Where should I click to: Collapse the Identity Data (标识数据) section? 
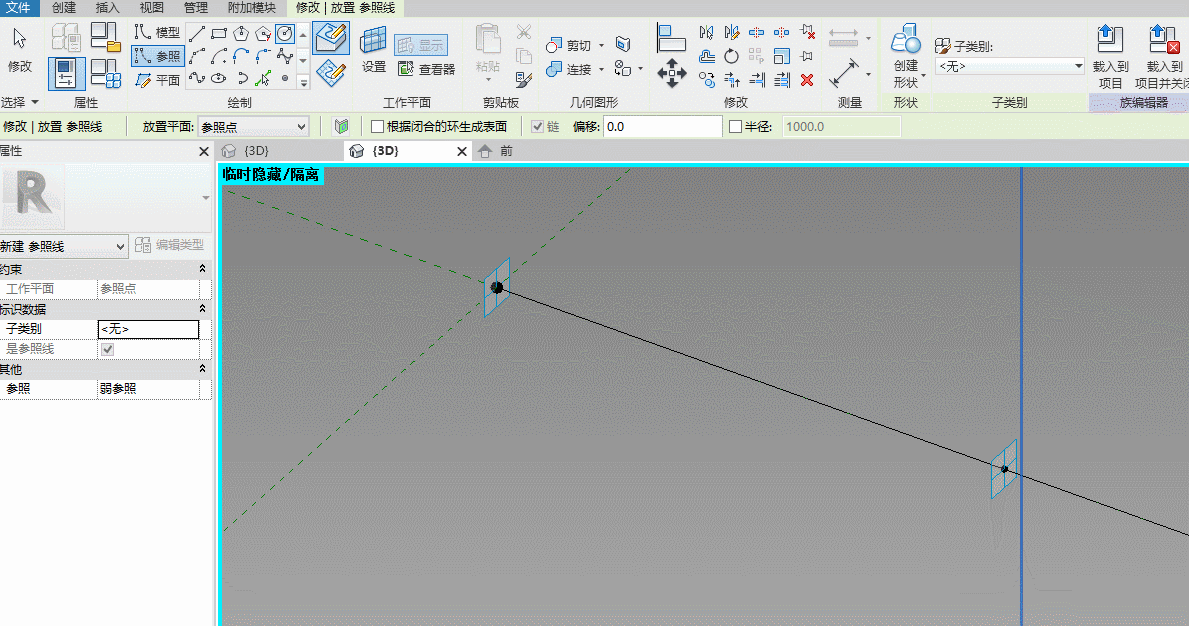202,309
